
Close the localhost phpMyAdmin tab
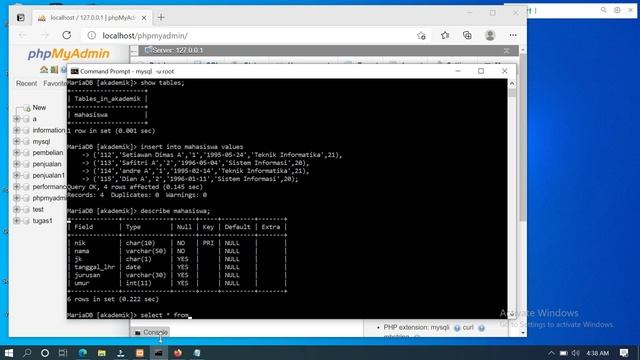(144, 18)
